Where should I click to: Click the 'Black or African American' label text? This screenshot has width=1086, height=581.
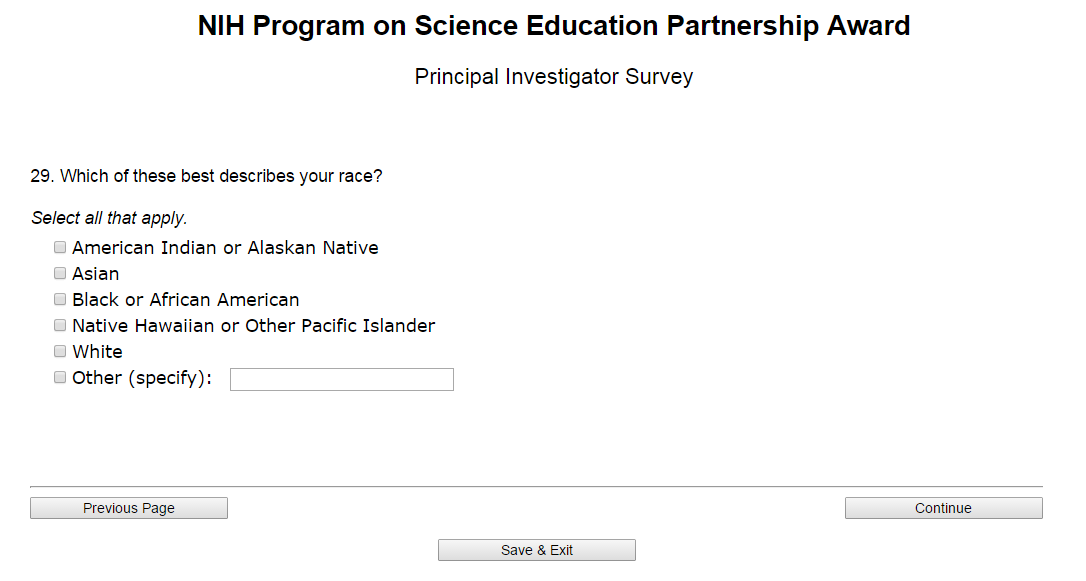[186, 300]
